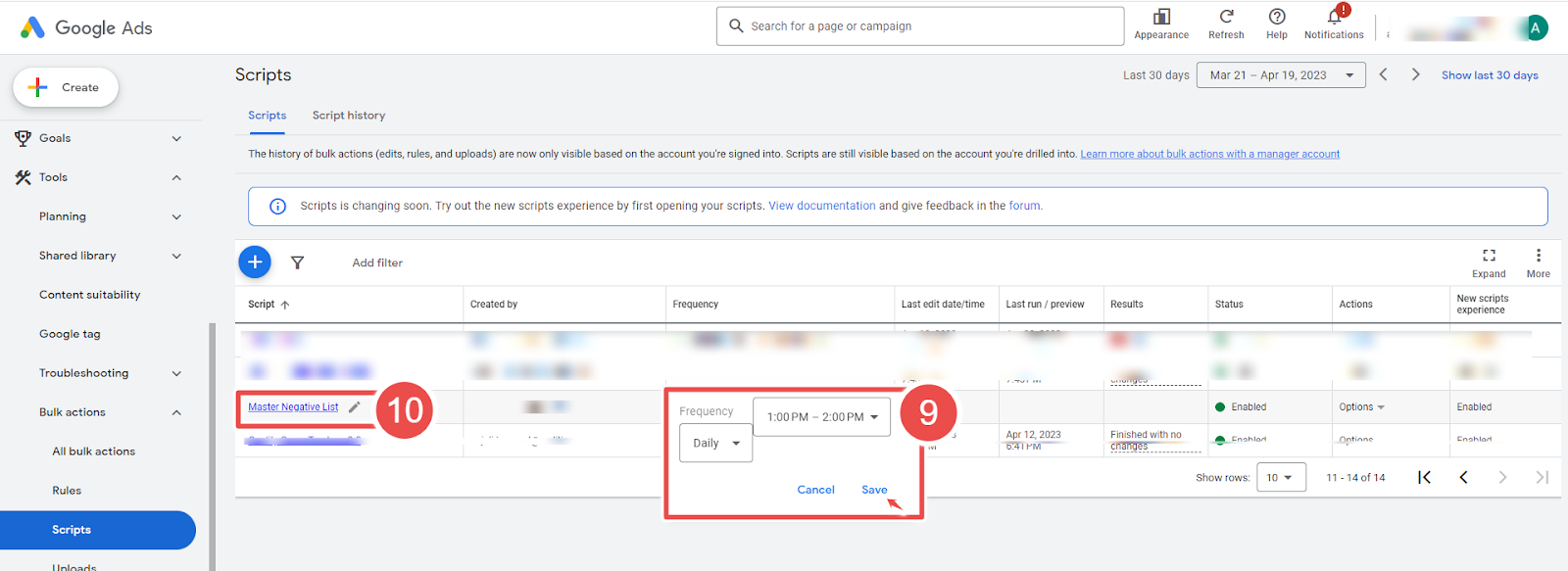Open the 1:00 PM – 2:00 PM time dropdown
Screen dimensions: 1568x571
[x=821, y=416]
